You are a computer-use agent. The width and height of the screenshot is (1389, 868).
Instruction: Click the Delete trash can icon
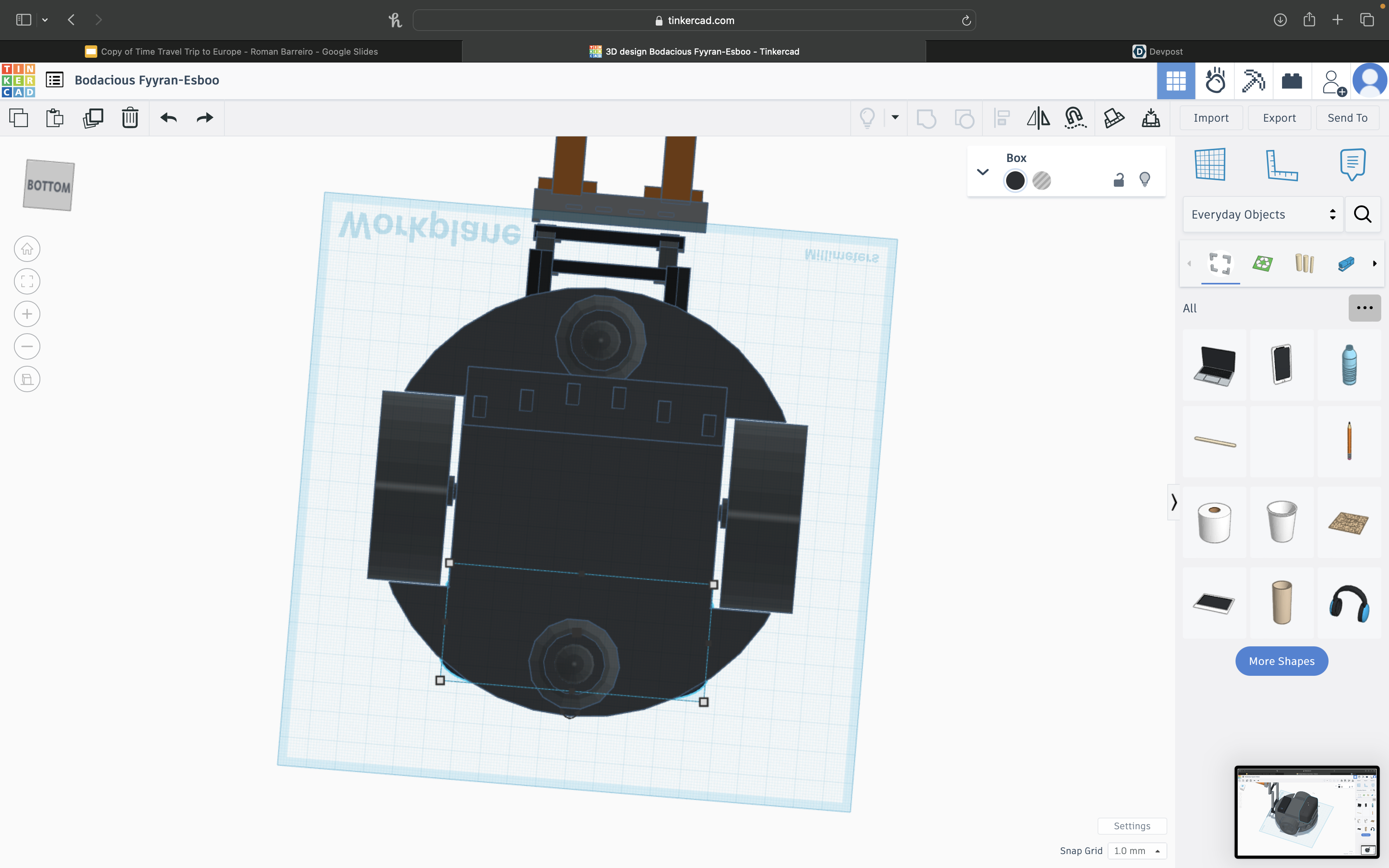130,118
